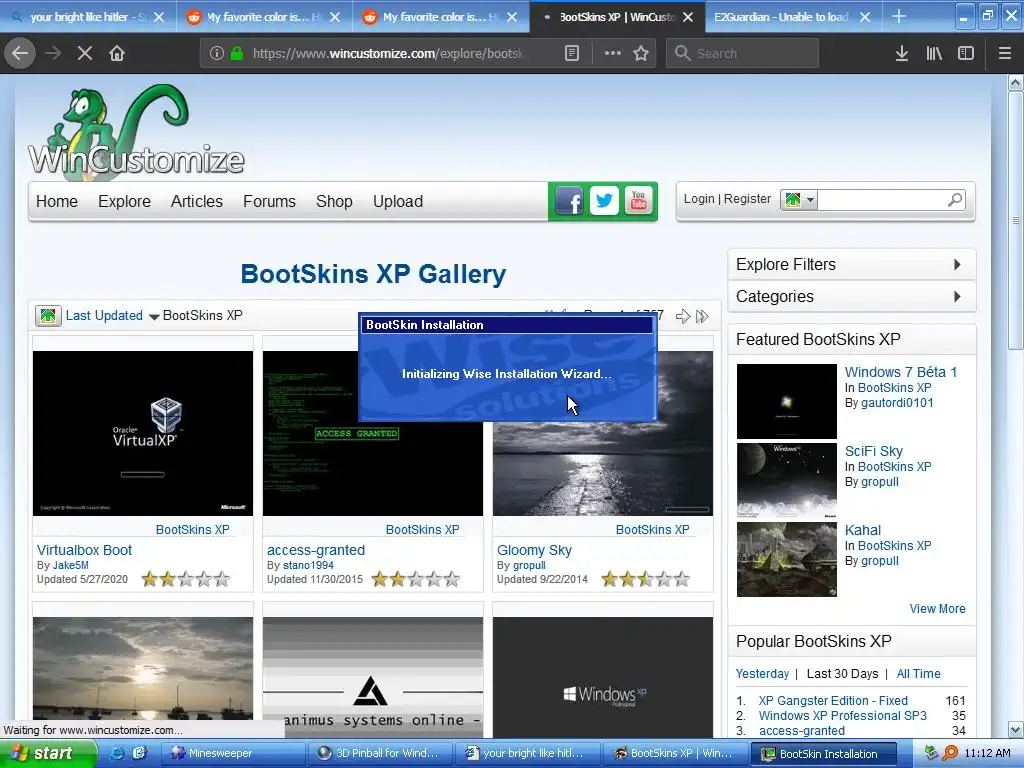Open Shop in site navigation
1024x768 pixels.
334,201
